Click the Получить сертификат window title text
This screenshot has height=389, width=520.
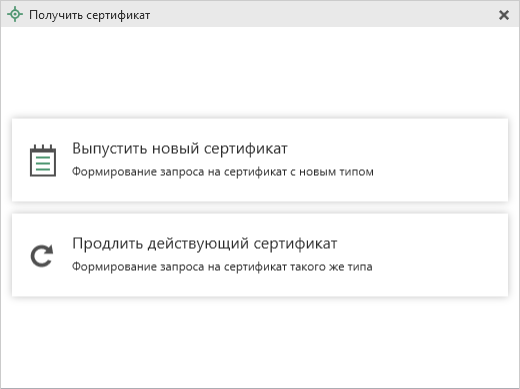coord(90,15)
